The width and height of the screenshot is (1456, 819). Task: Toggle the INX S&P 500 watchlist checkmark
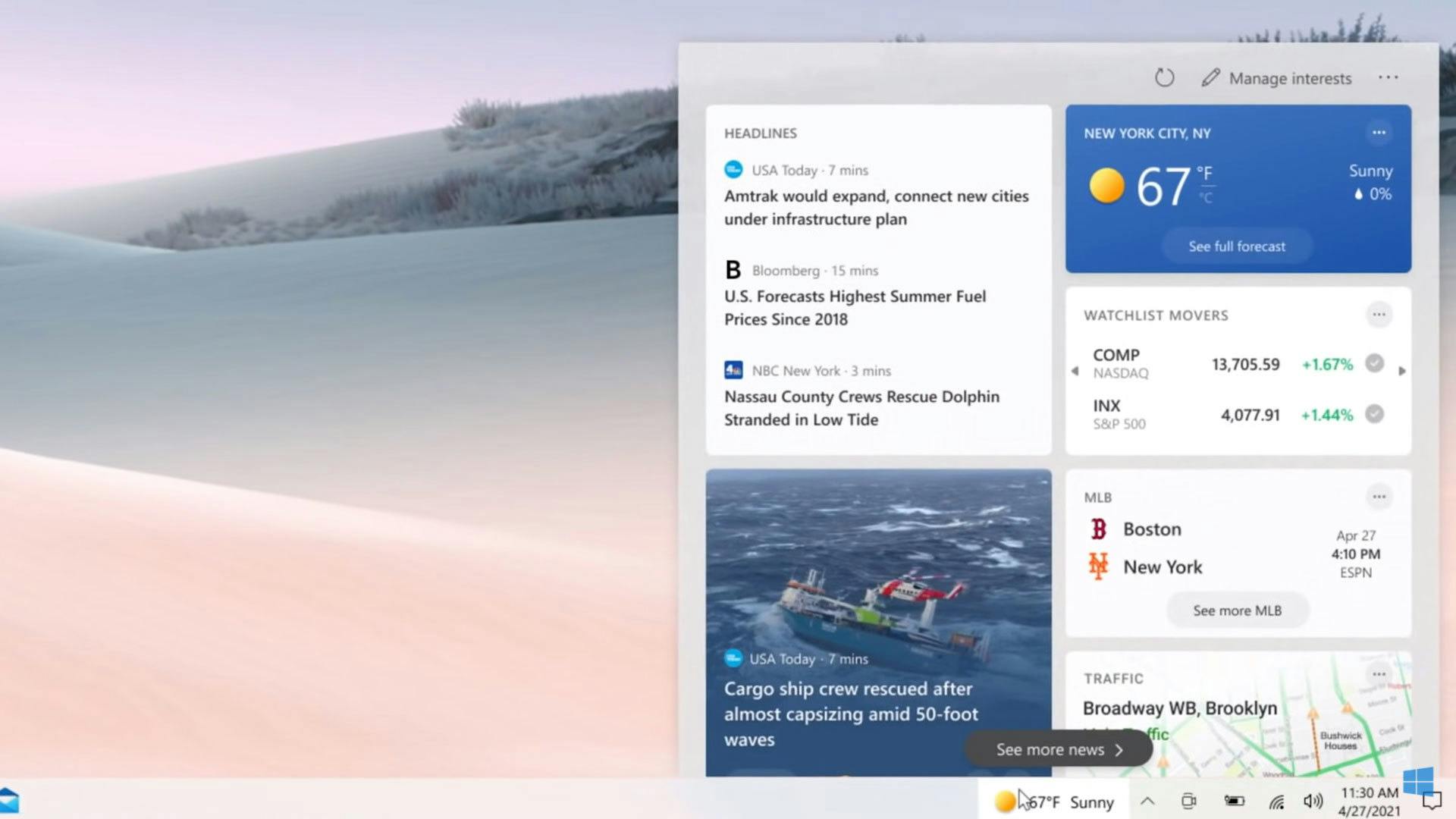point(1375,415)
